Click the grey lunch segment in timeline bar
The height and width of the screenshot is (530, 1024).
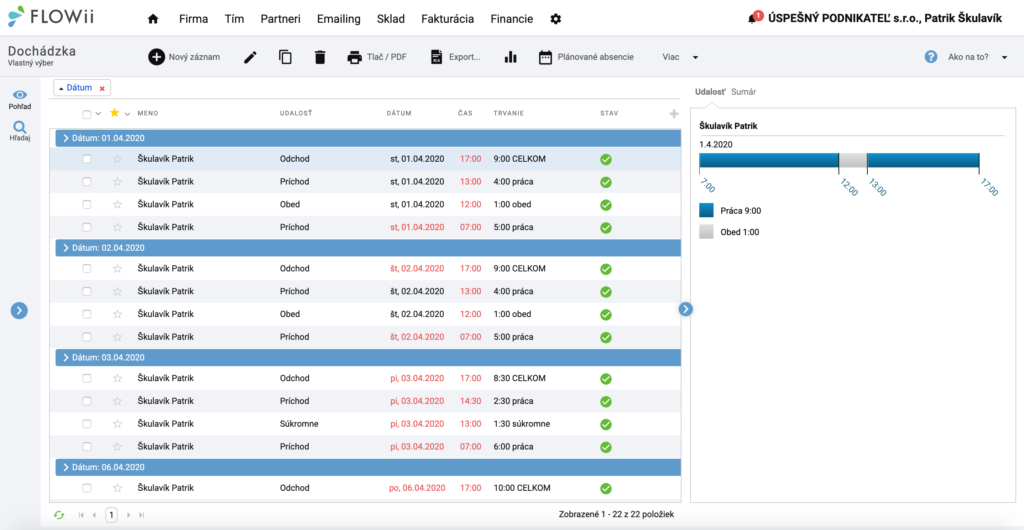coord(852,161)
